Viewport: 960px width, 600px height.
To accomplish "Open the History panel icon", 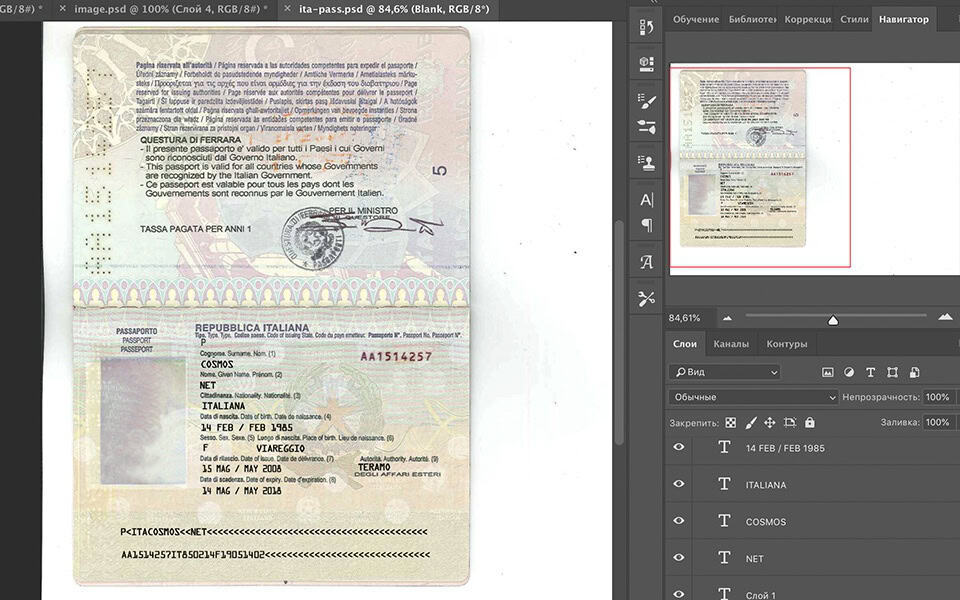I will [x=647, y=28].
